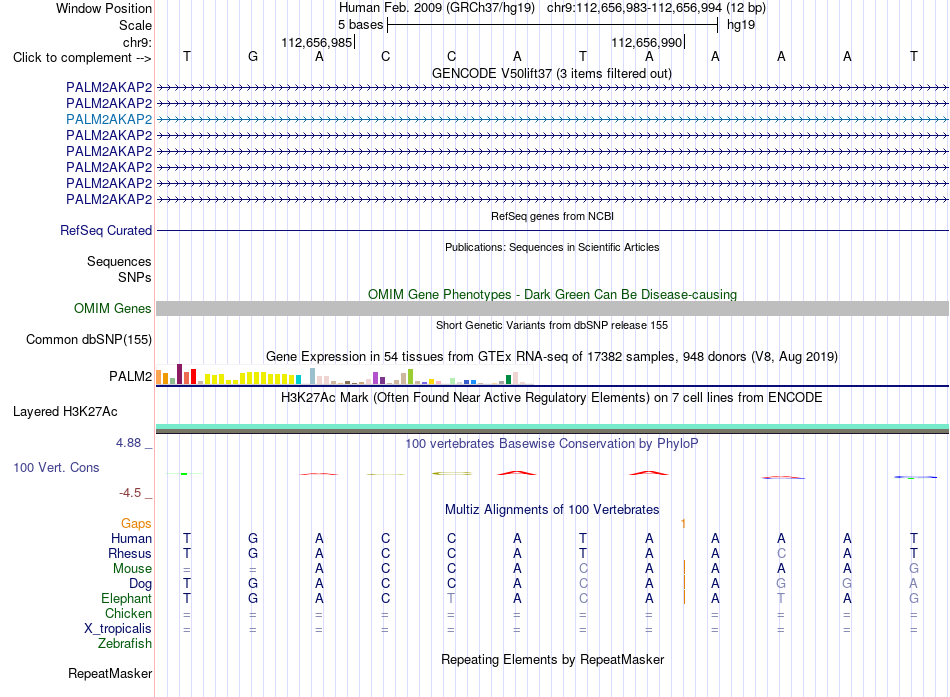Click the grayed C mismatch in the Rhesus row
This screenshot has height=697, width=950.
pyautogui.click(x=781, y=553)
